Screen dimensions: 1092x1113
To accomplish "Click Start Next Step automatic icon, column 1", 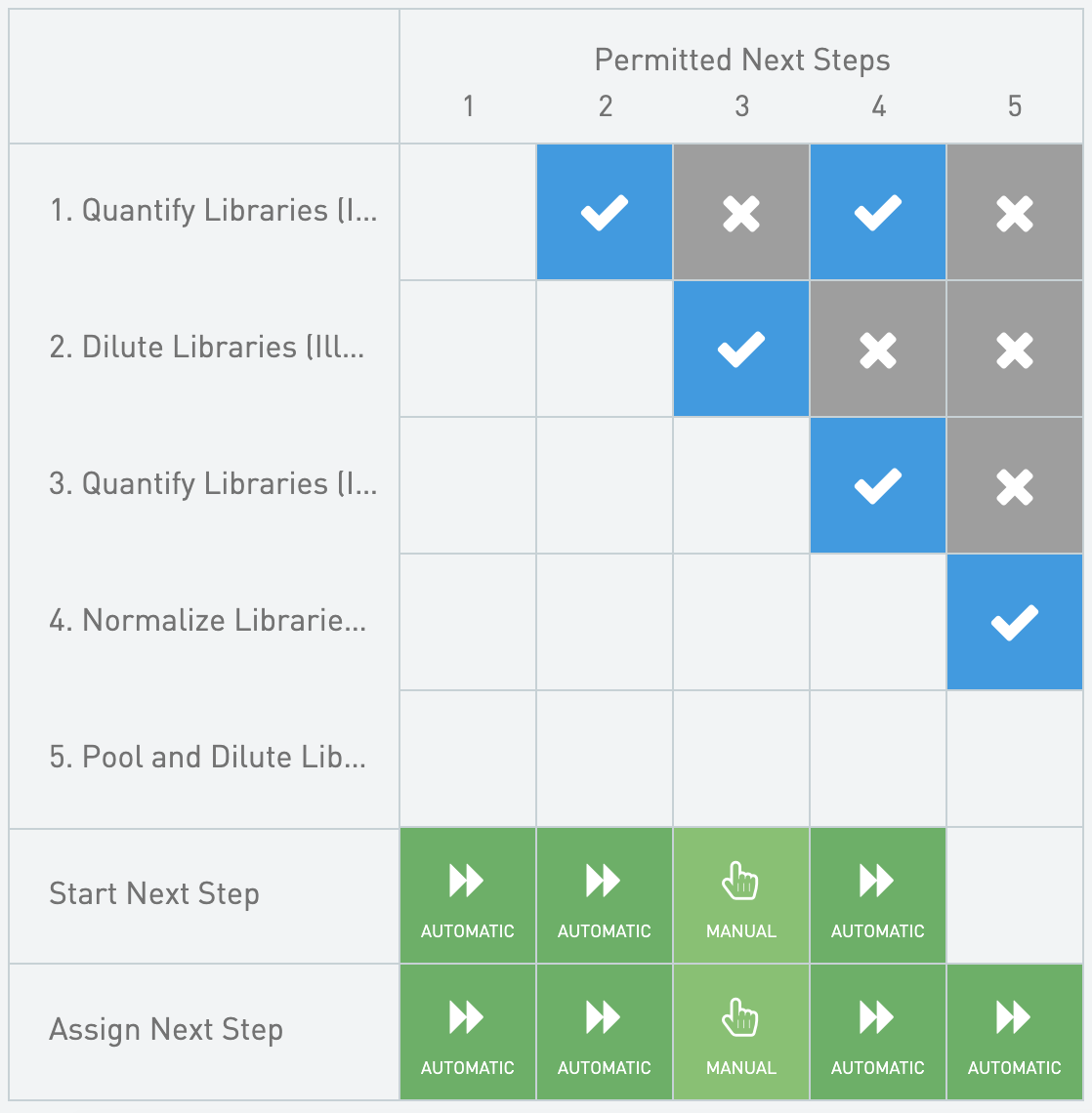I will 467,882.
